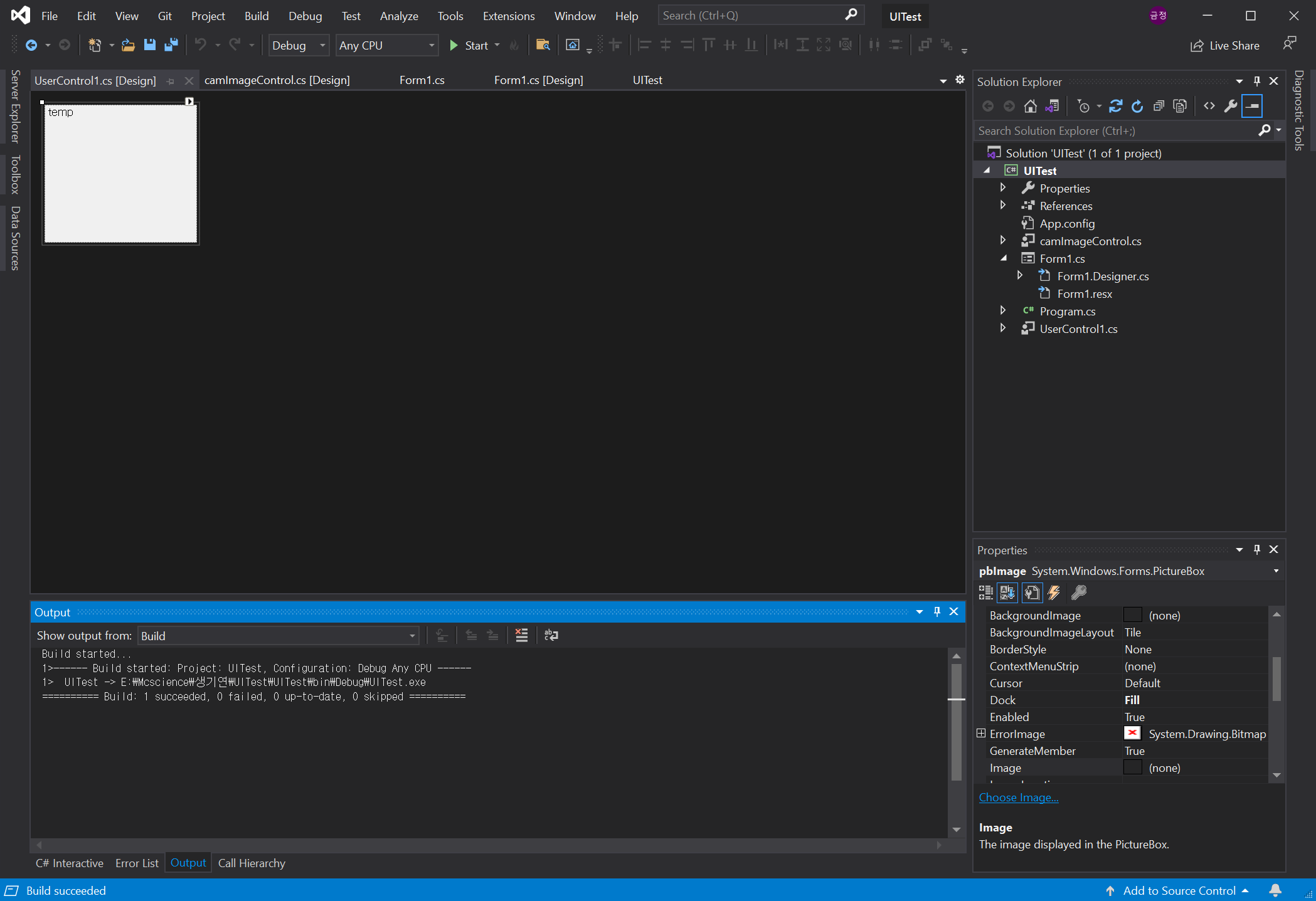Viewport: 1316px width, 901px height.
Task: Click the Events lightning bolt icon
Action: pos(1054,593)
